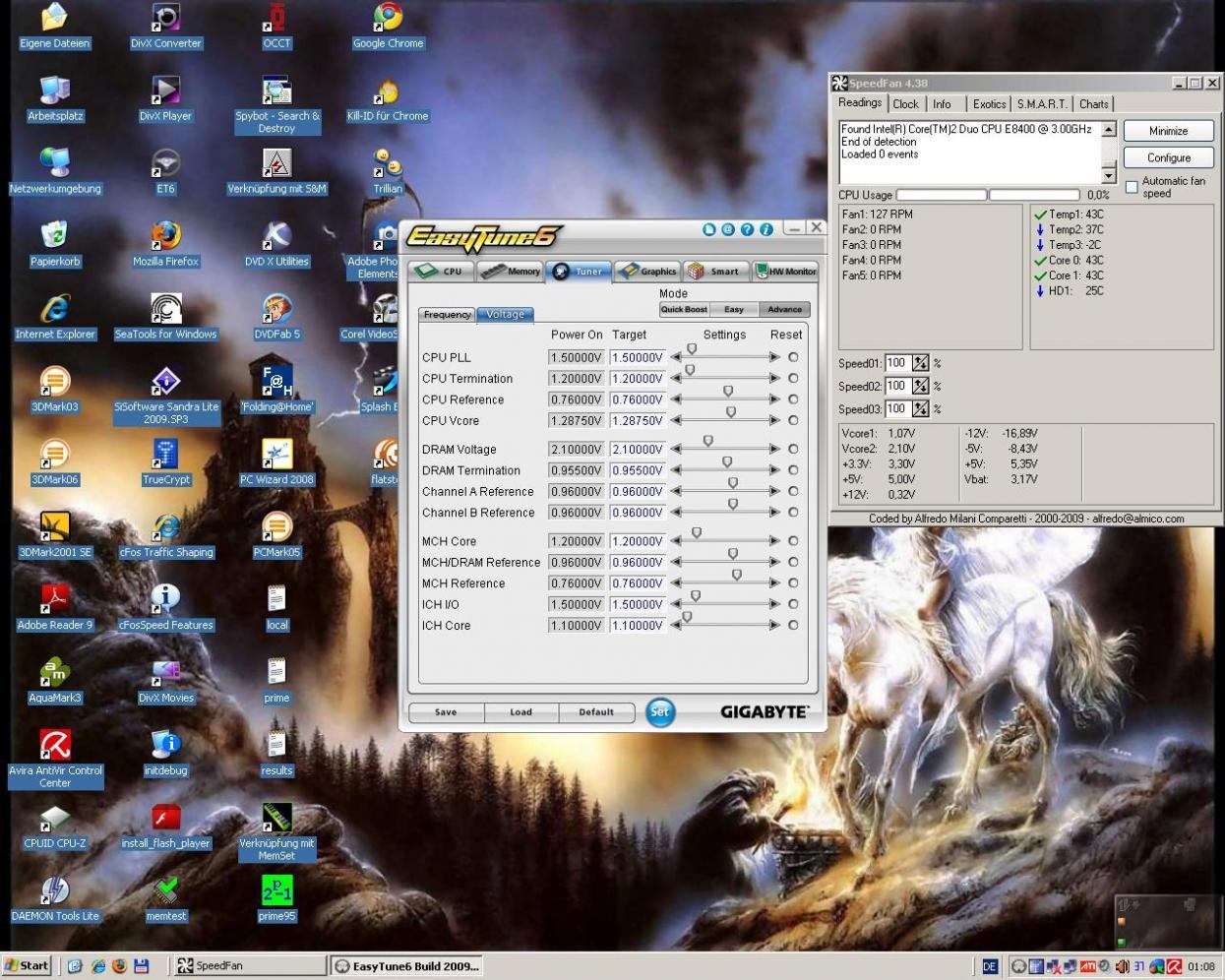
Task: Open the AquaMark3 desktop icon
Action: click(54, 674)
